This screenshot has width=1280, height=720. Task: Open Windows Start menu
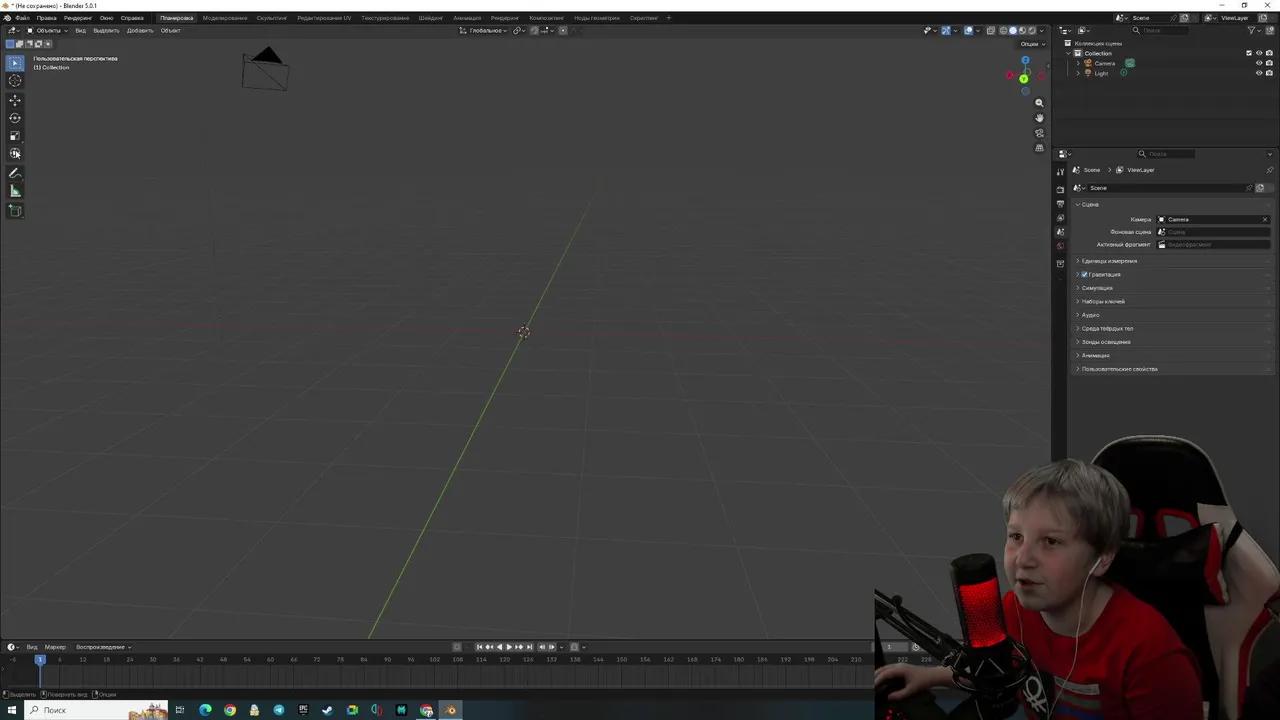[x=11, y=710]
